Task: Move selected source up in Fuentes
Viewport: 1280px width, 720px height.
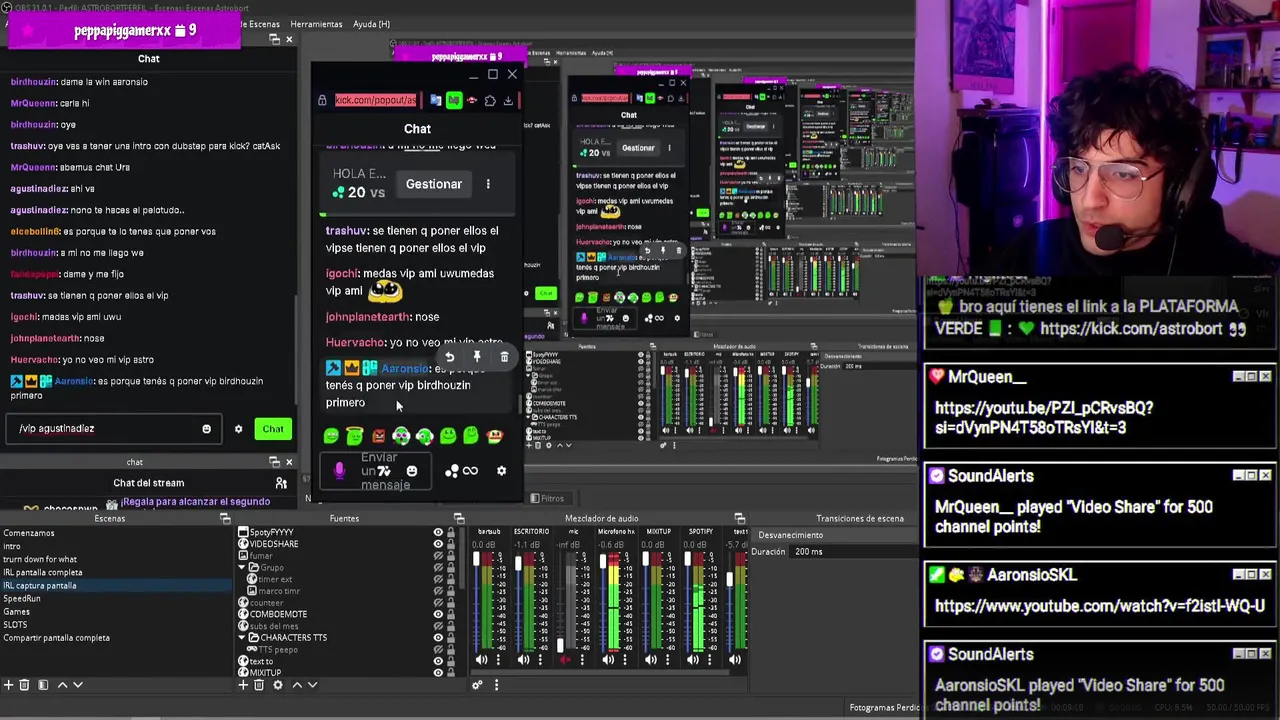Action: (296, 685)
